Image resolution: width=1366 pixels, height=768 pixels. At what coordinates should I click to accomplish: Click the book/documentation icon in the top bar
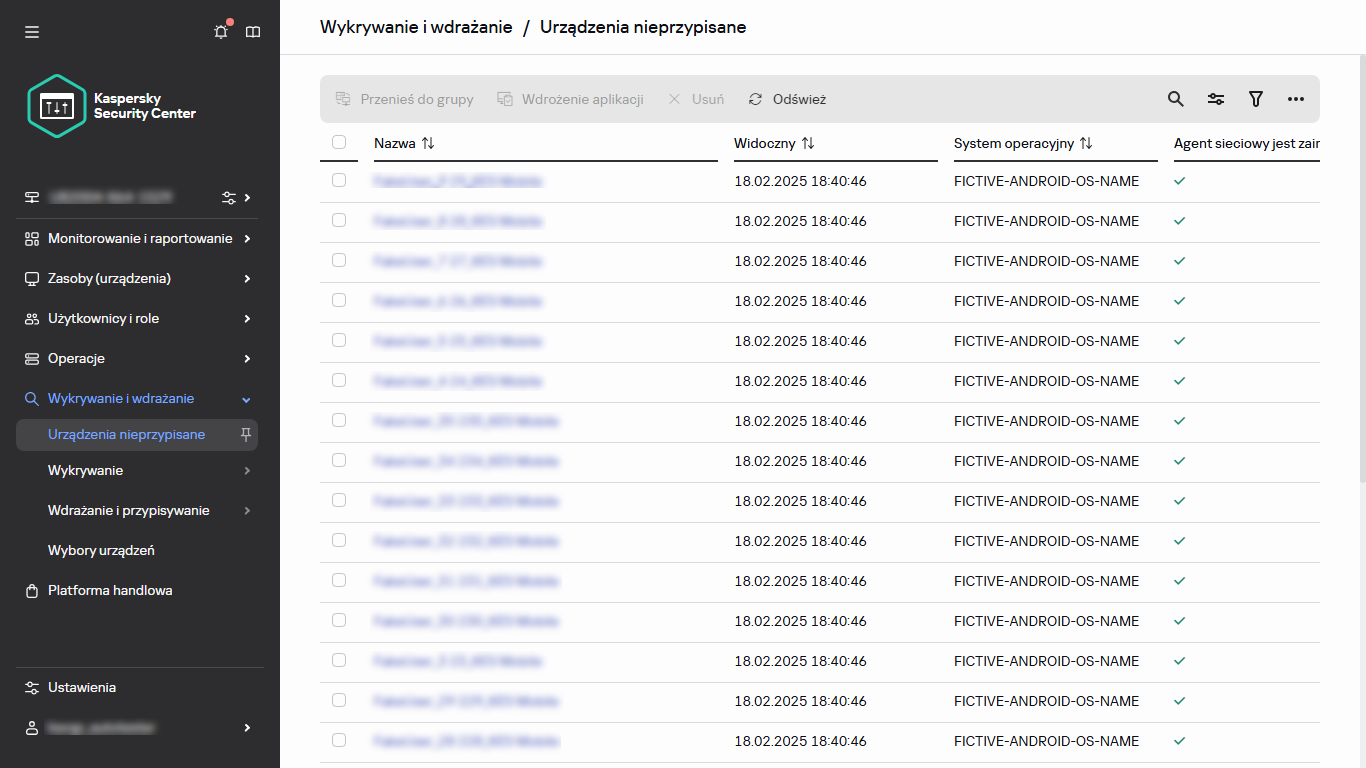click(253, 31)
